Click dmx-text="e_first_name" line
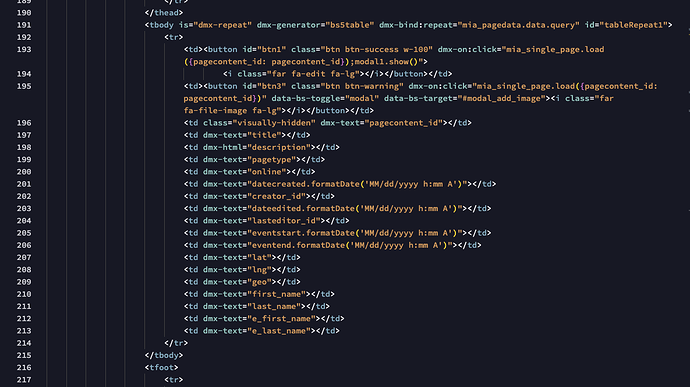This screenshot has height=387, width=690. pyautogui.click(x=264, y=319)
